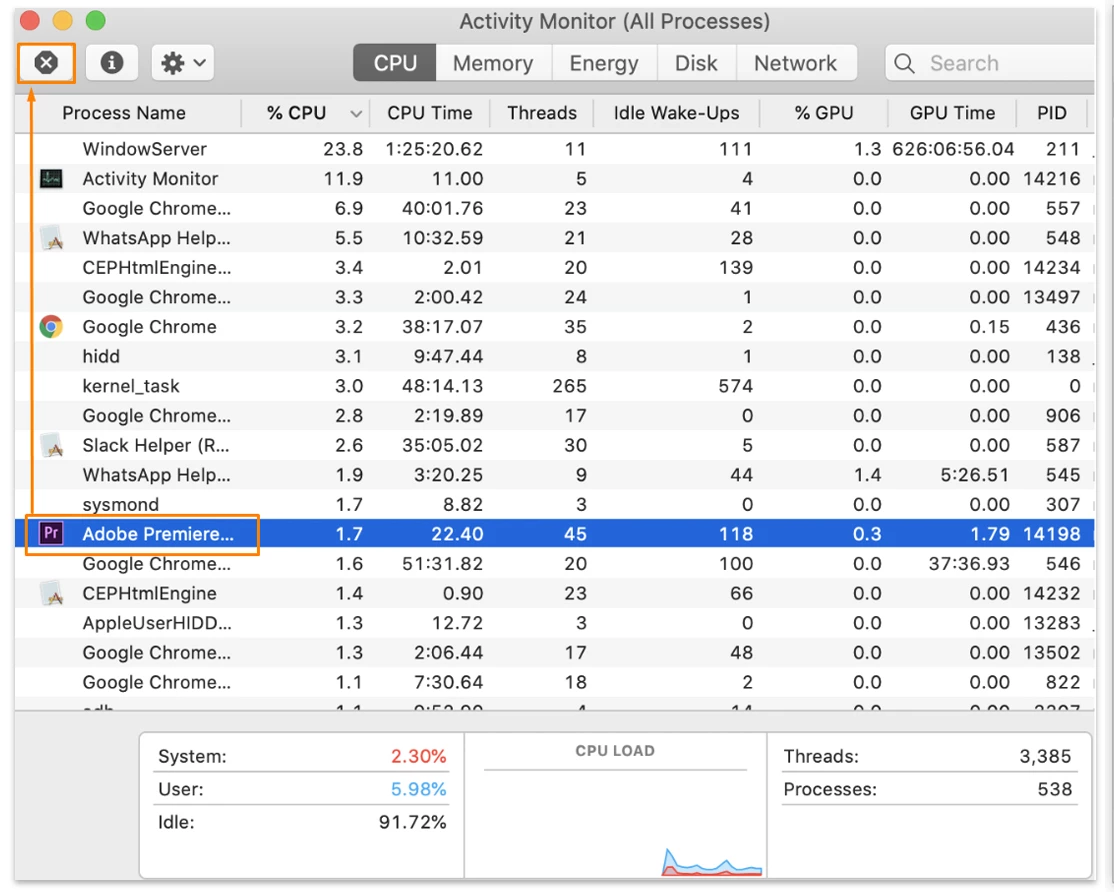Image resolution: width=1114 pixels, height=892 pixels.
Task: Select Slack Helper (R... process name
Action: pyautogui.click(x=156, y=445)
